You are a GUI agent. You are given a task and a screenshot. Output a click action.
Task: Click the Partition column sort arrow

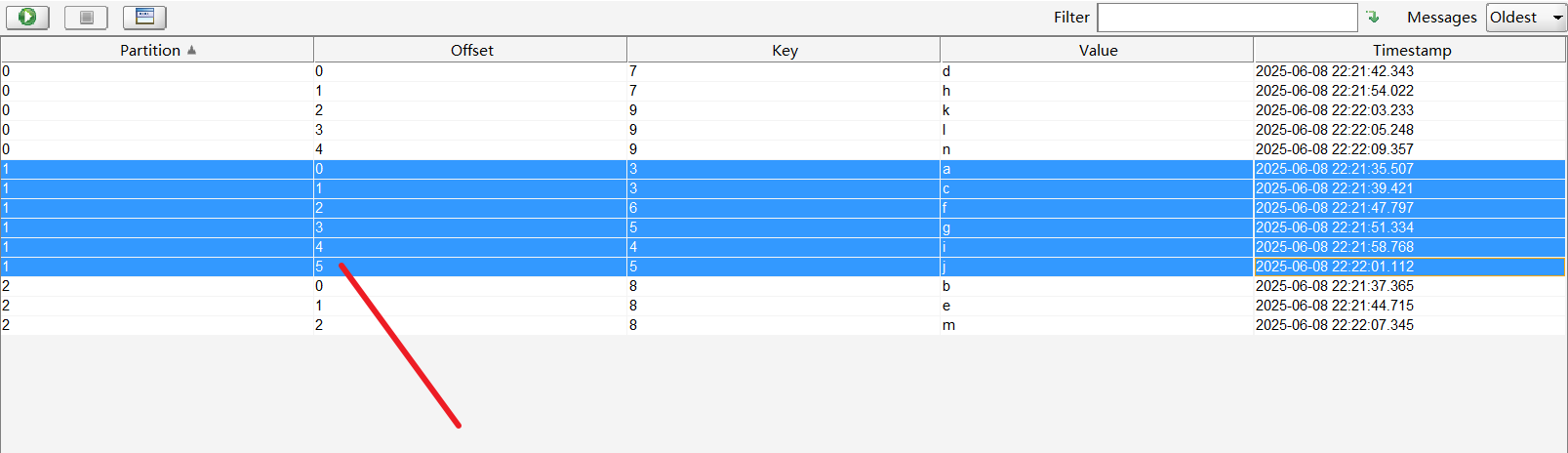coord(191,50)
